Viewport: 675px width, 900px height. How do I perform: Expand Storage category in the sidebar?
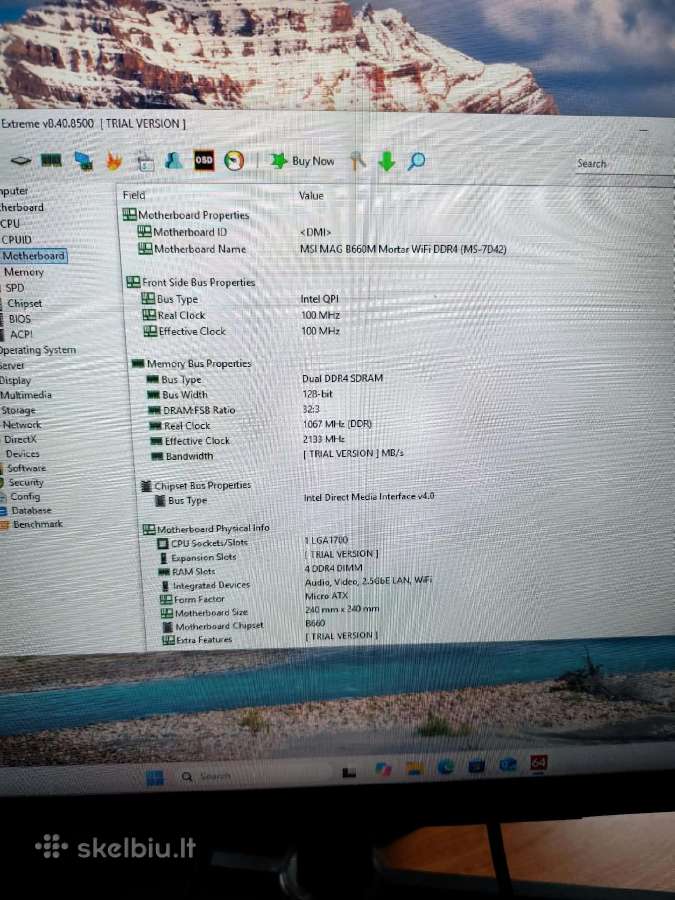pyautogui.click(x=18, y=410)
